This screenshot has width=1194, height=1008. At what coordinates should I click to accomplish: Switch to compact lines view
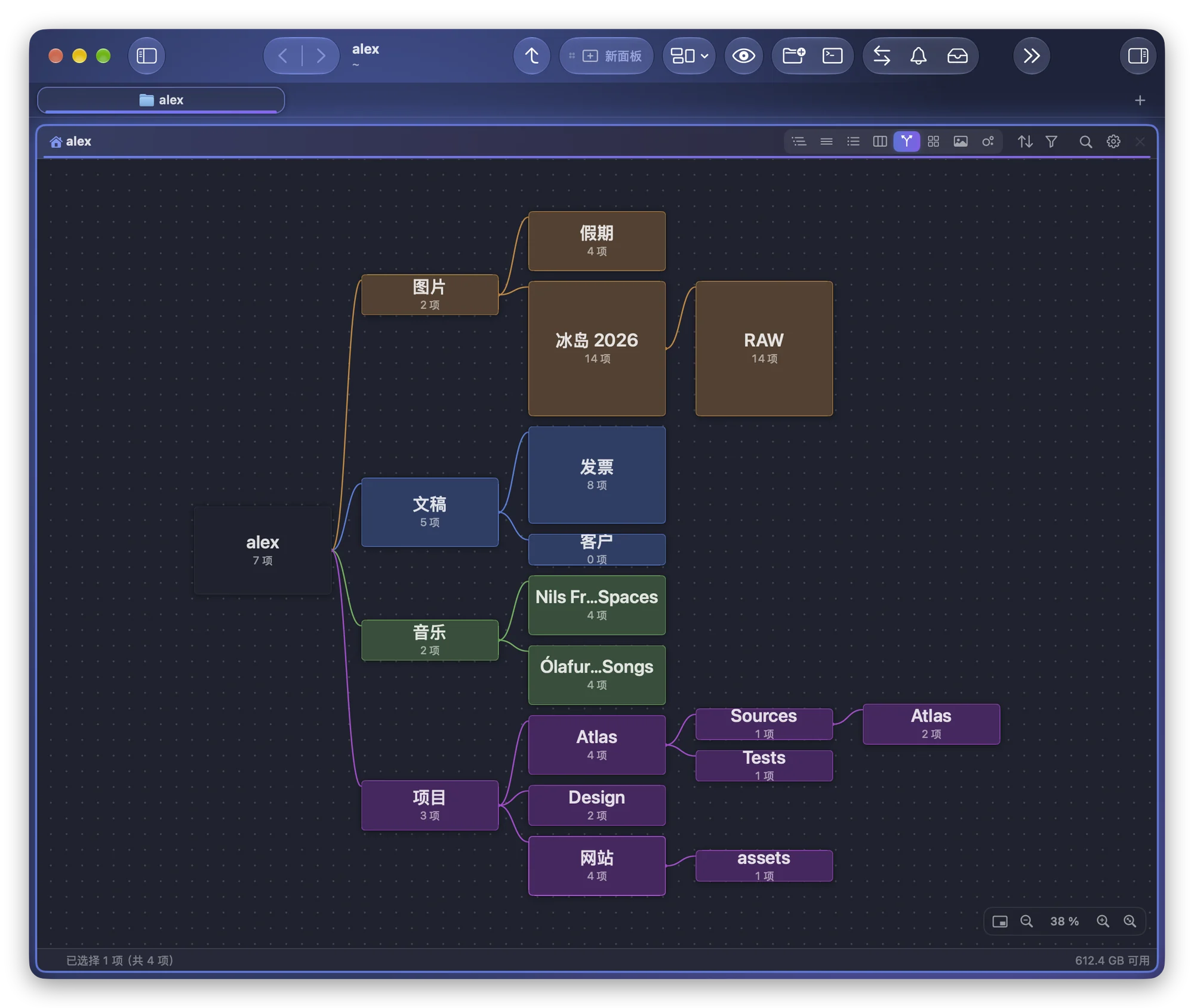point(826,141)
